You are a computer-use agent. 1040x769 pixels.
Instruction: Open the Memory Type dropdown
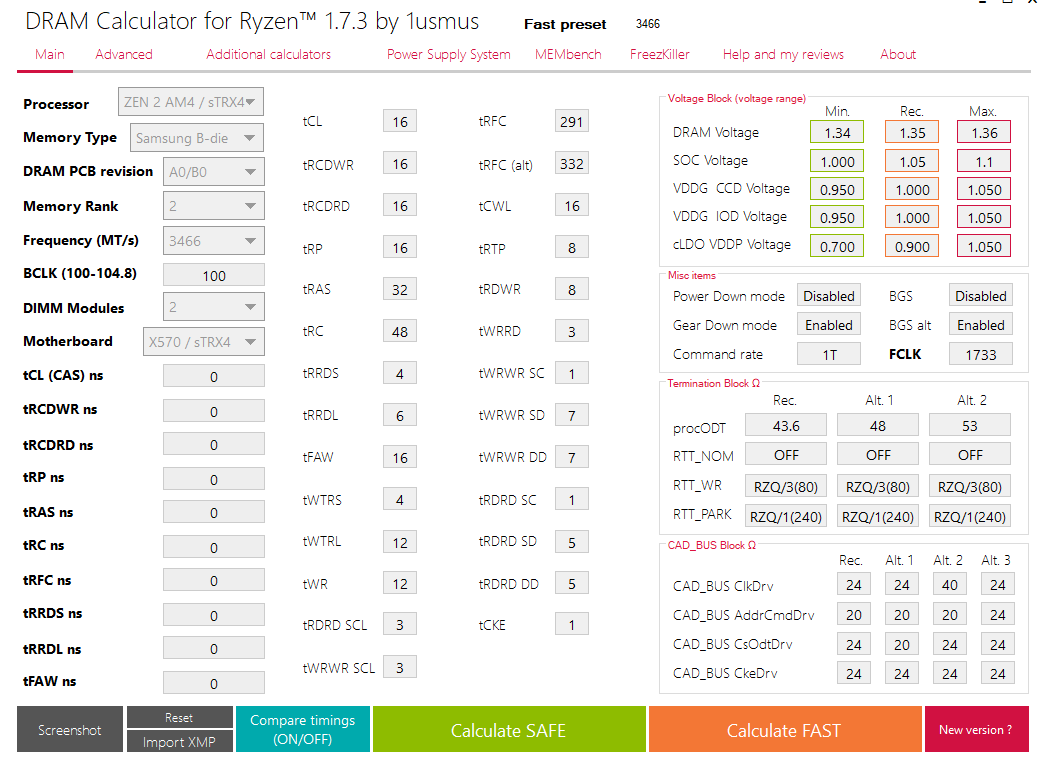tap(197, 138)
